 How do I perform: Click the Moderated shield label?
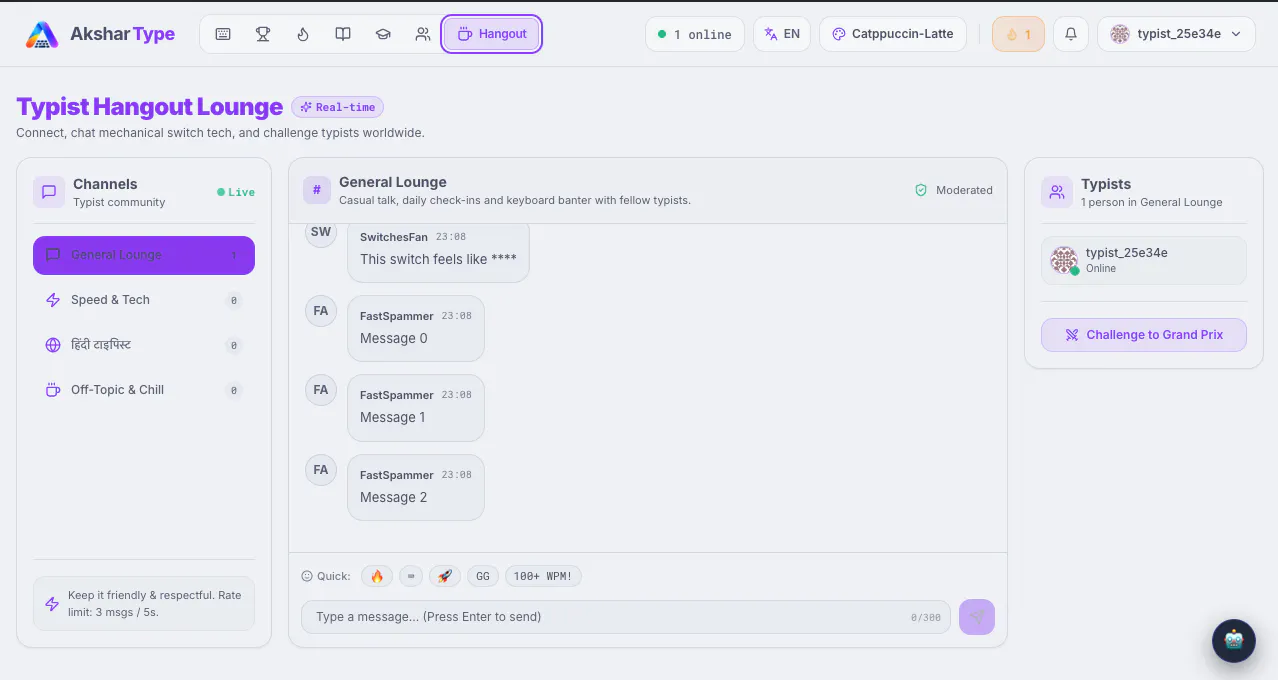click(x=954, y=190)
